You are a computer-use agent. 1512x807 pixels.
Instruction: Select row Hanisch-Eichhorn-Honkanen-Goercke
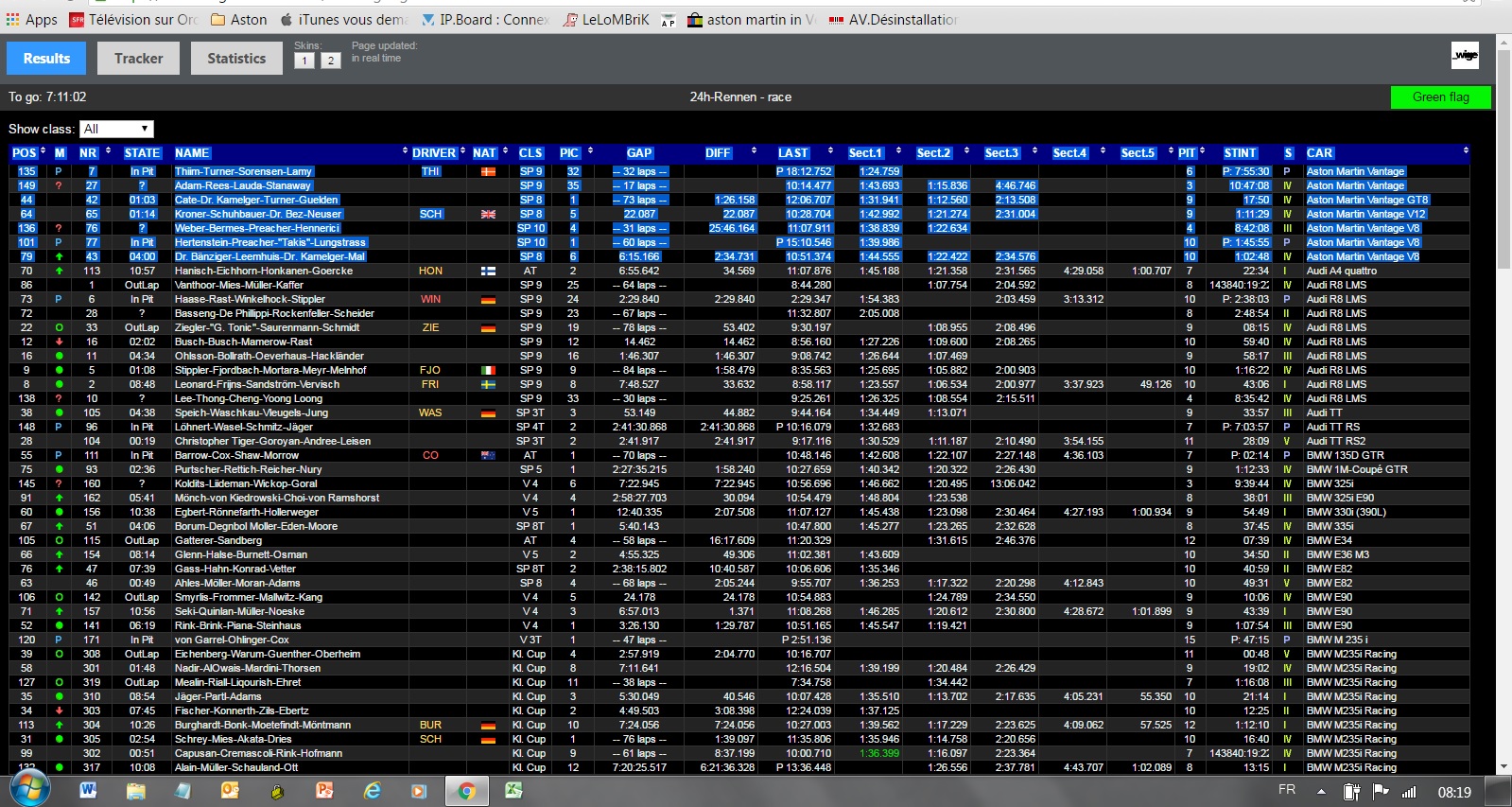click(x=739, y=271)
